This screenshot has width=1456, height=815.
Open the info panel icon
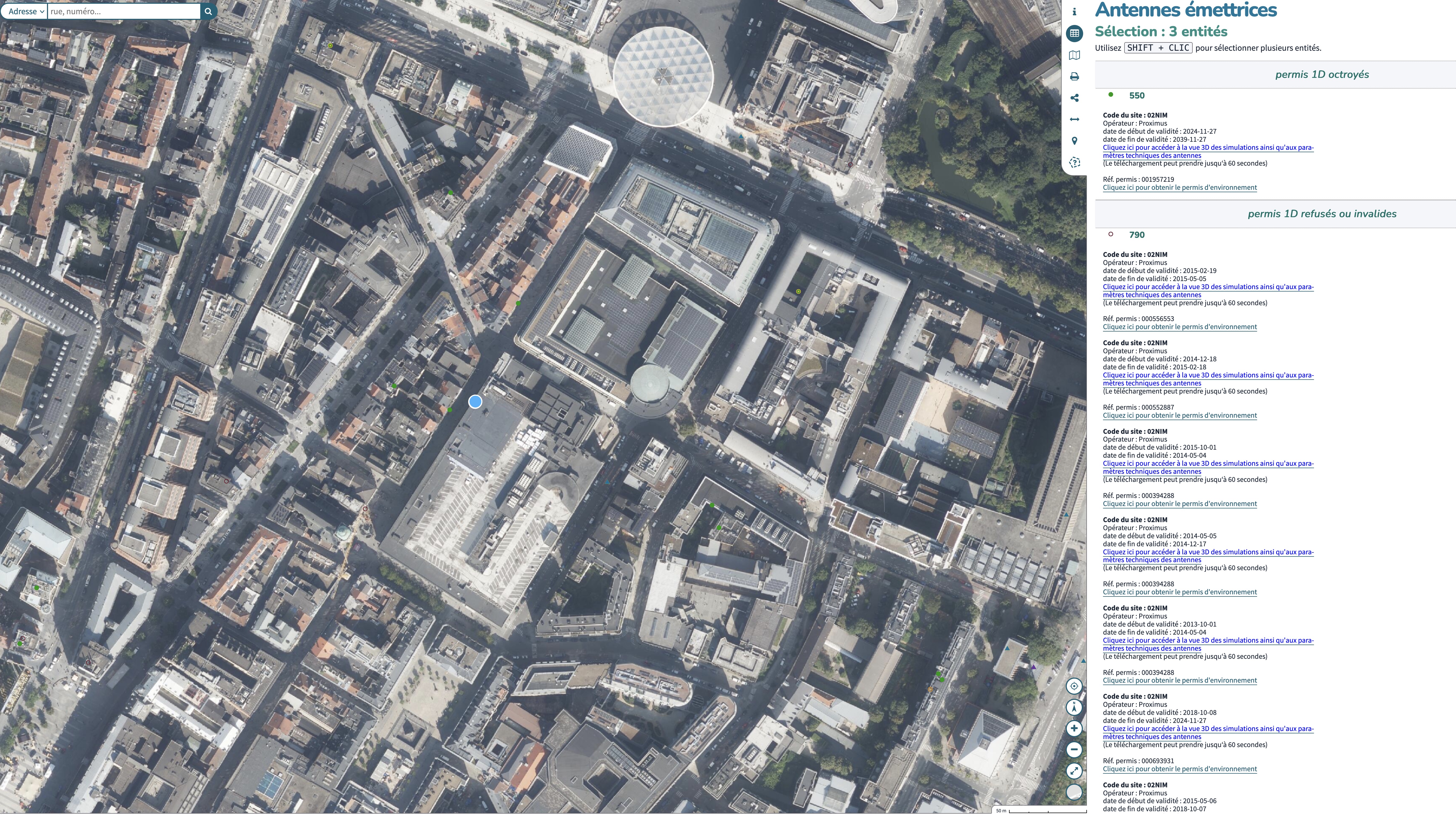[1074, 11]
